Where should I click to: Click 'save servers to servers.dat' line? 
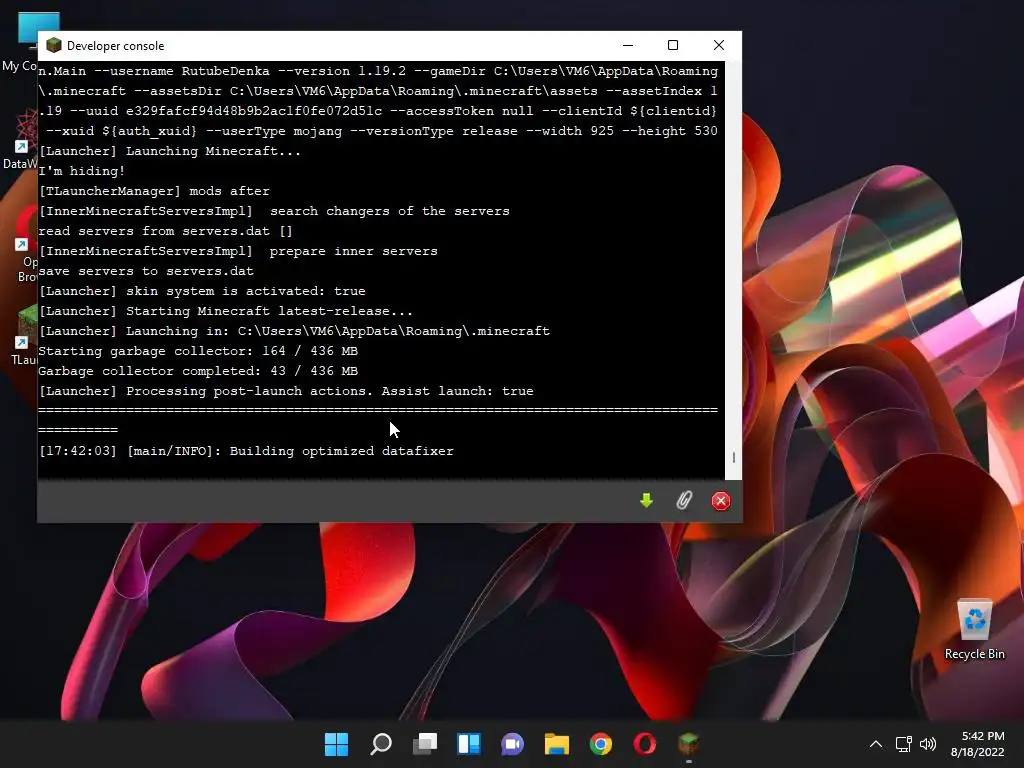[146, 271]
